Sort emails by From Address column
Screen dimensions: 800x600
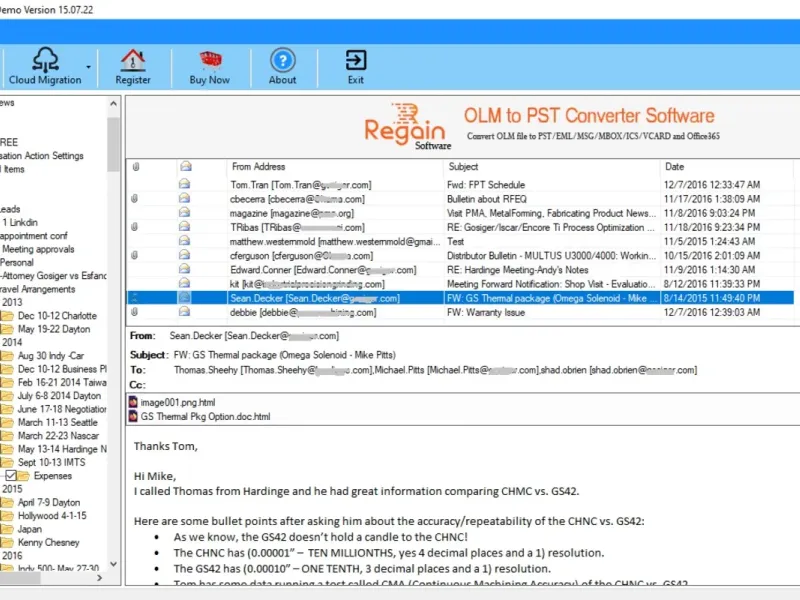tap(258, 166)
